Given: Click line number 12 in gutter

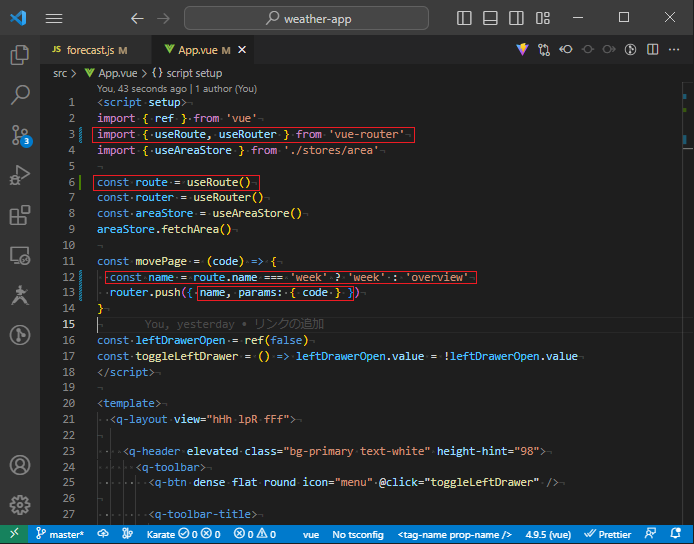Looking at the screenshot, I should [69, 277].
